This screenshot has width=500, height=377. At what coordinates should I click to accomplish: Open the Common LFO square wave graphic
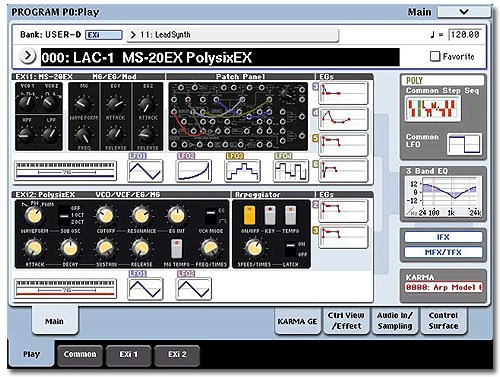click(x=464, y=144)
